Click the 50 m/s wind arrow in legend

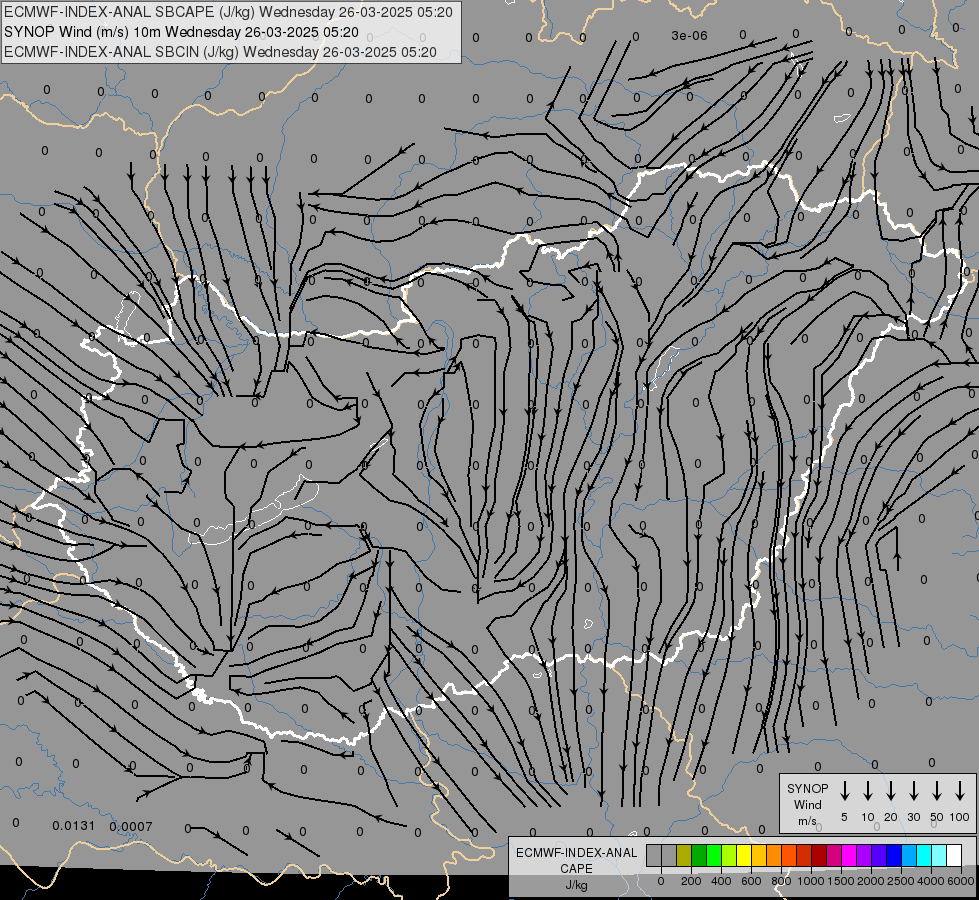click(937, 791)
